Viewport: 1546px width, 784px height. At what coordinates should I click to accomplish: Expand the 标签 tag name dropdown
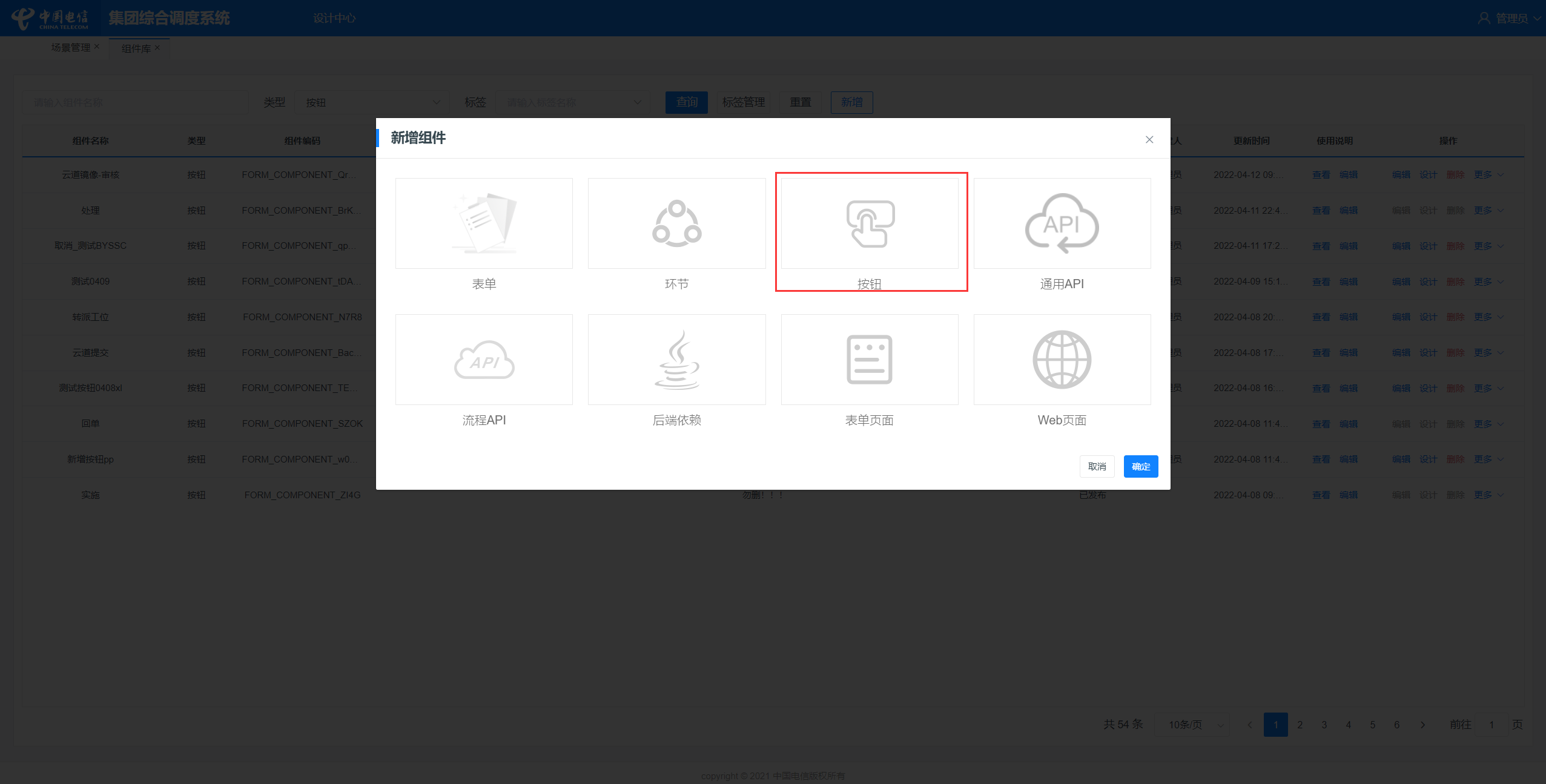[572, 102]
